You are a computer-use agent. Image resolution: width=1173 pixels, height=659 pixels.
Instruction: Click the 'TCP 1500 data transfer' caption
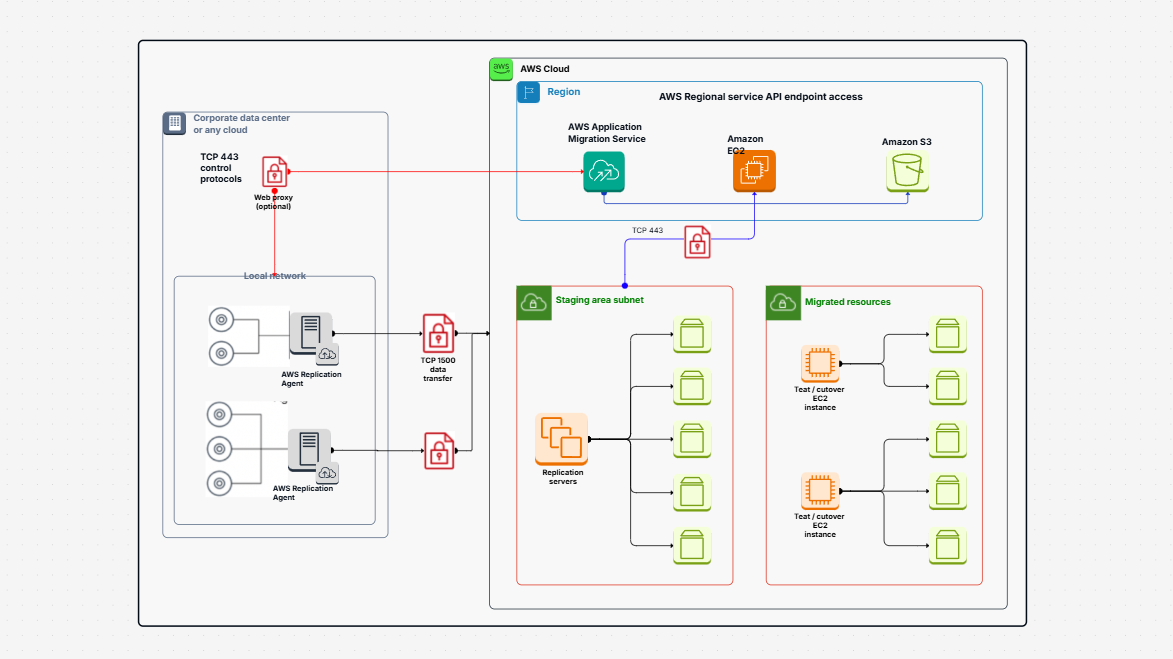pyautogui.click(x=438, y=370)
